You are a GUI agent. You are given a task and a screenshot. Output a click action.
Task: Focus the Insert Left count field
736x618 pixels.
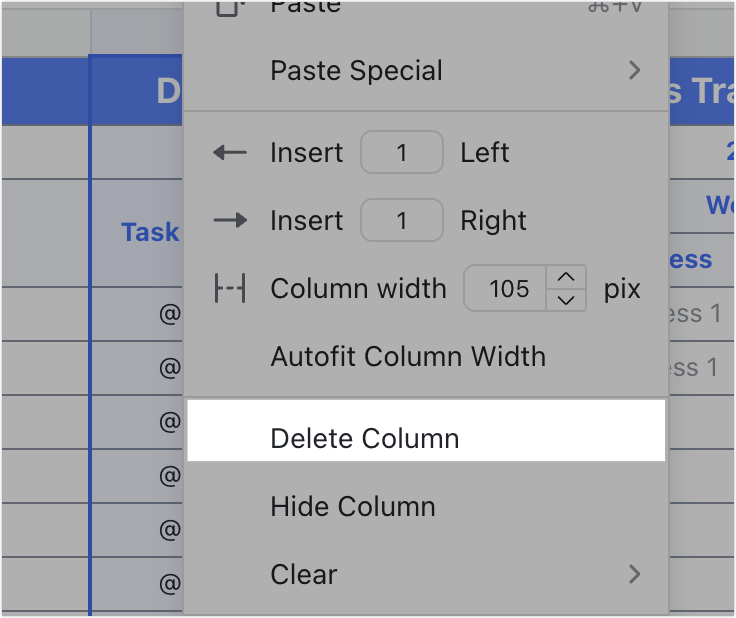click(402, 152)
